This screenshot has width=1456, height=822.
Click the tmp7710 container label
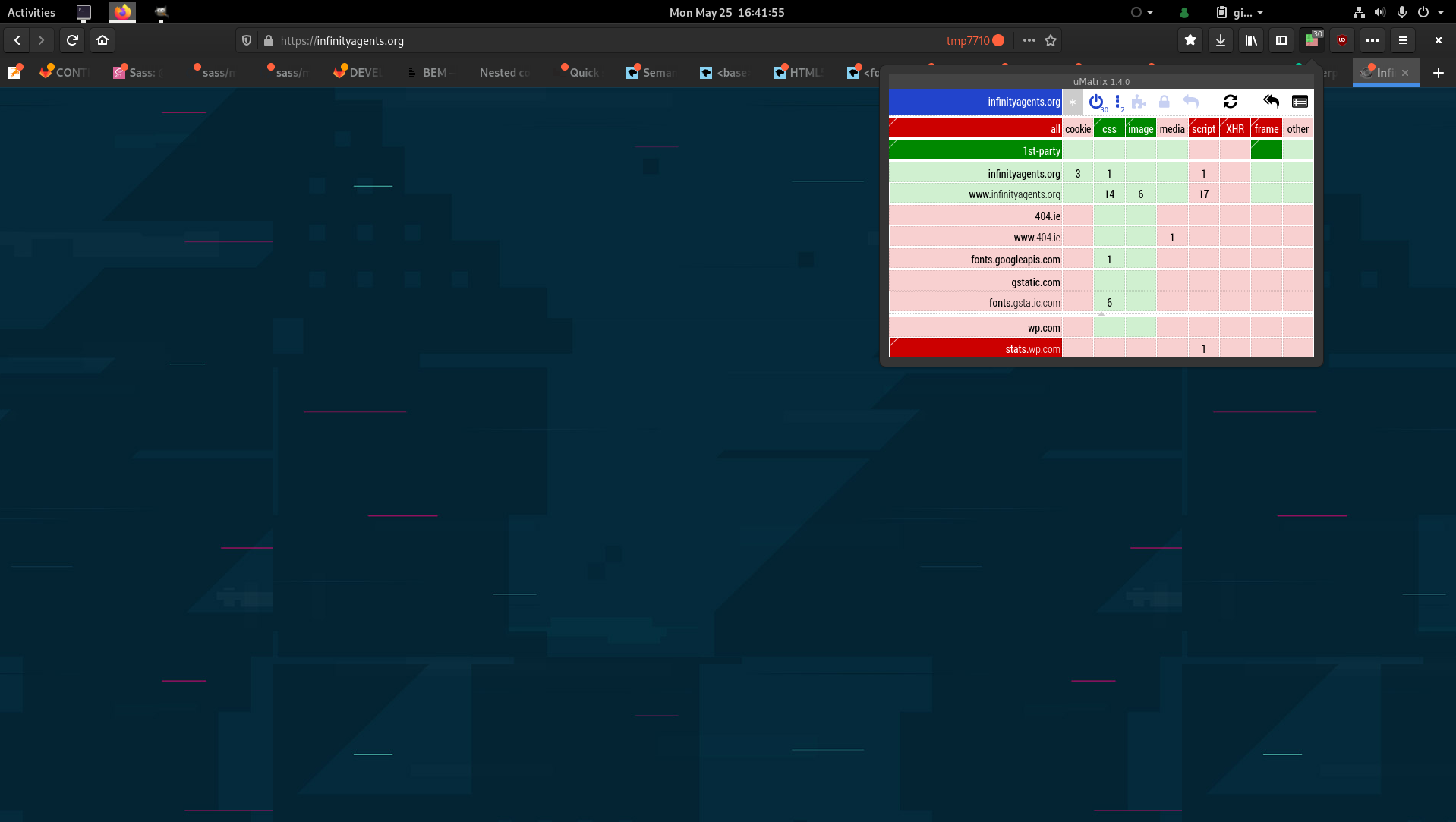pyautogui.click(x=975, y=40)
